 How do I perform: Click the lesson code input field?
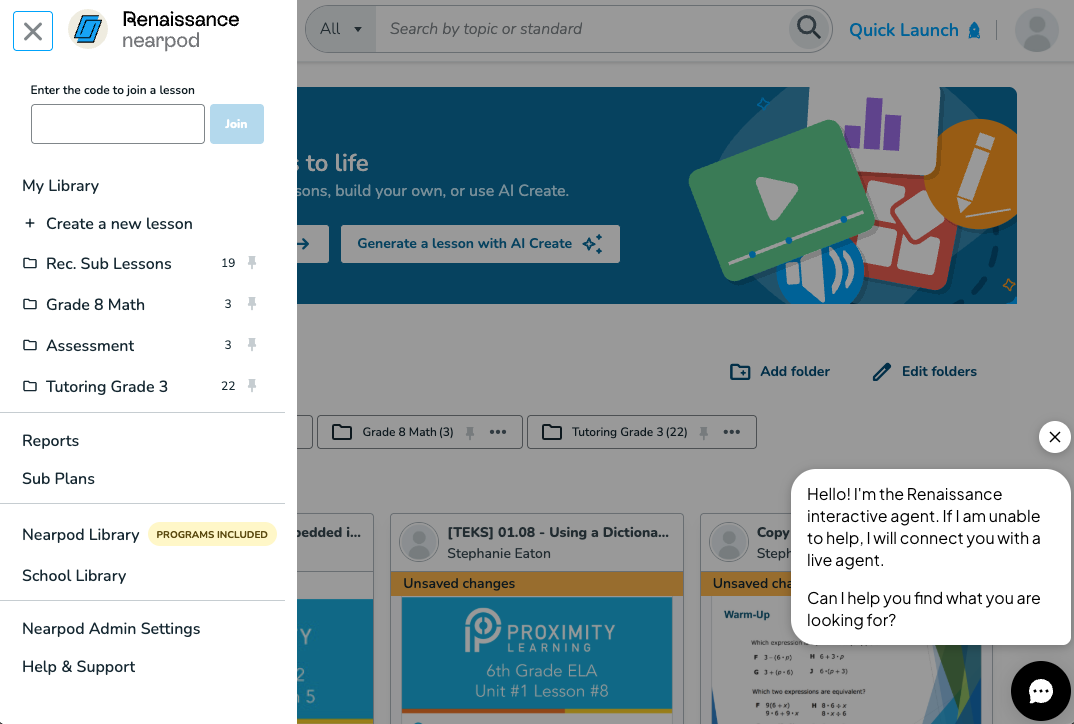[x=118, y=124]
